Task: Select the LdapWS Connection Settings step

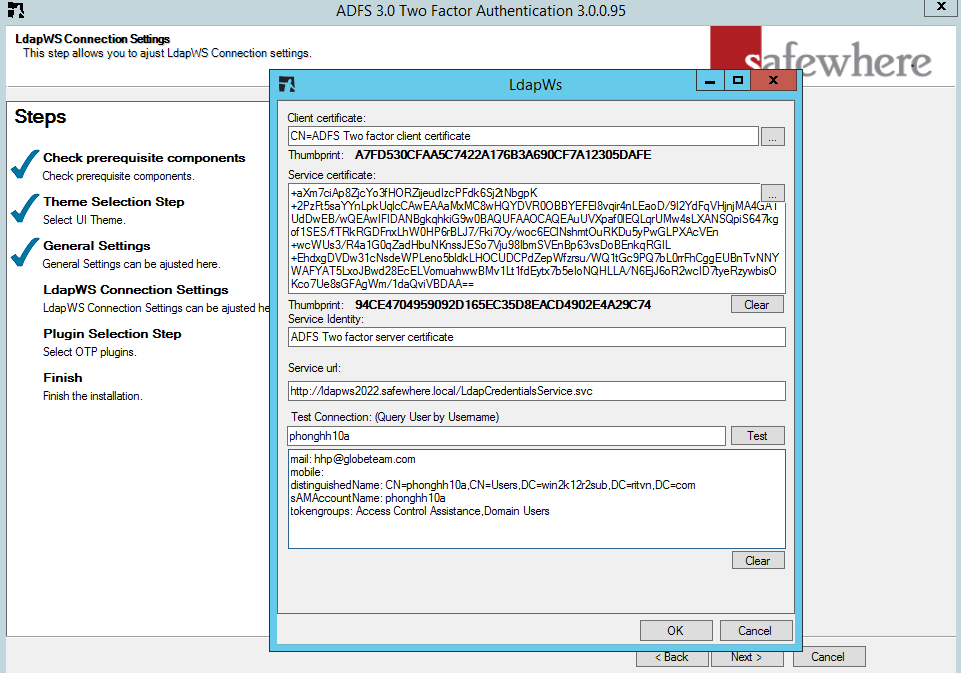Action: click(135, 290)
